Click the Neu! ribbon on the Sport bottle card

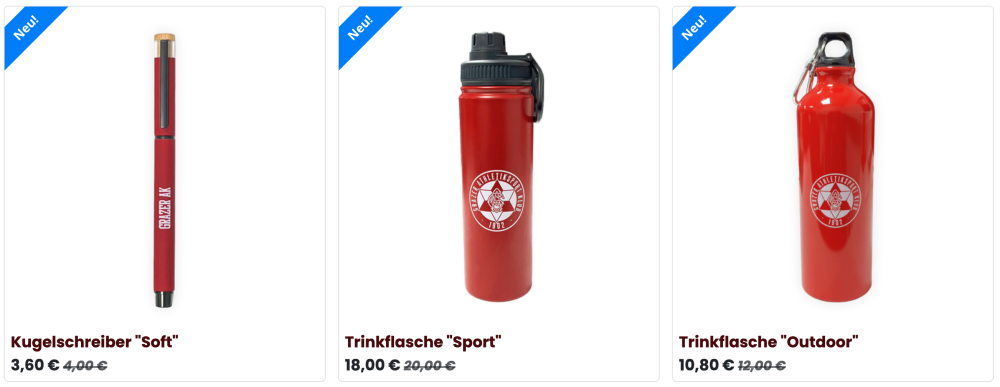point(361,29)
